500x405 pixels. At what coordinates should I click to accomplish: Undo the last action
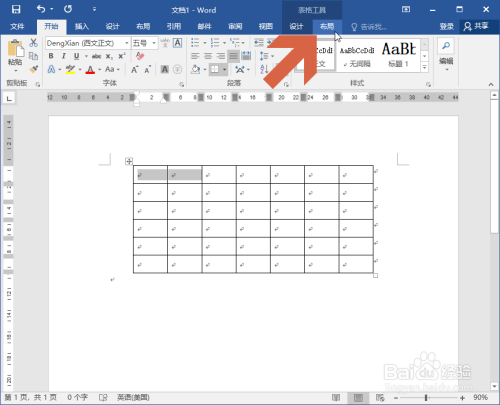[x=41, y=9]
